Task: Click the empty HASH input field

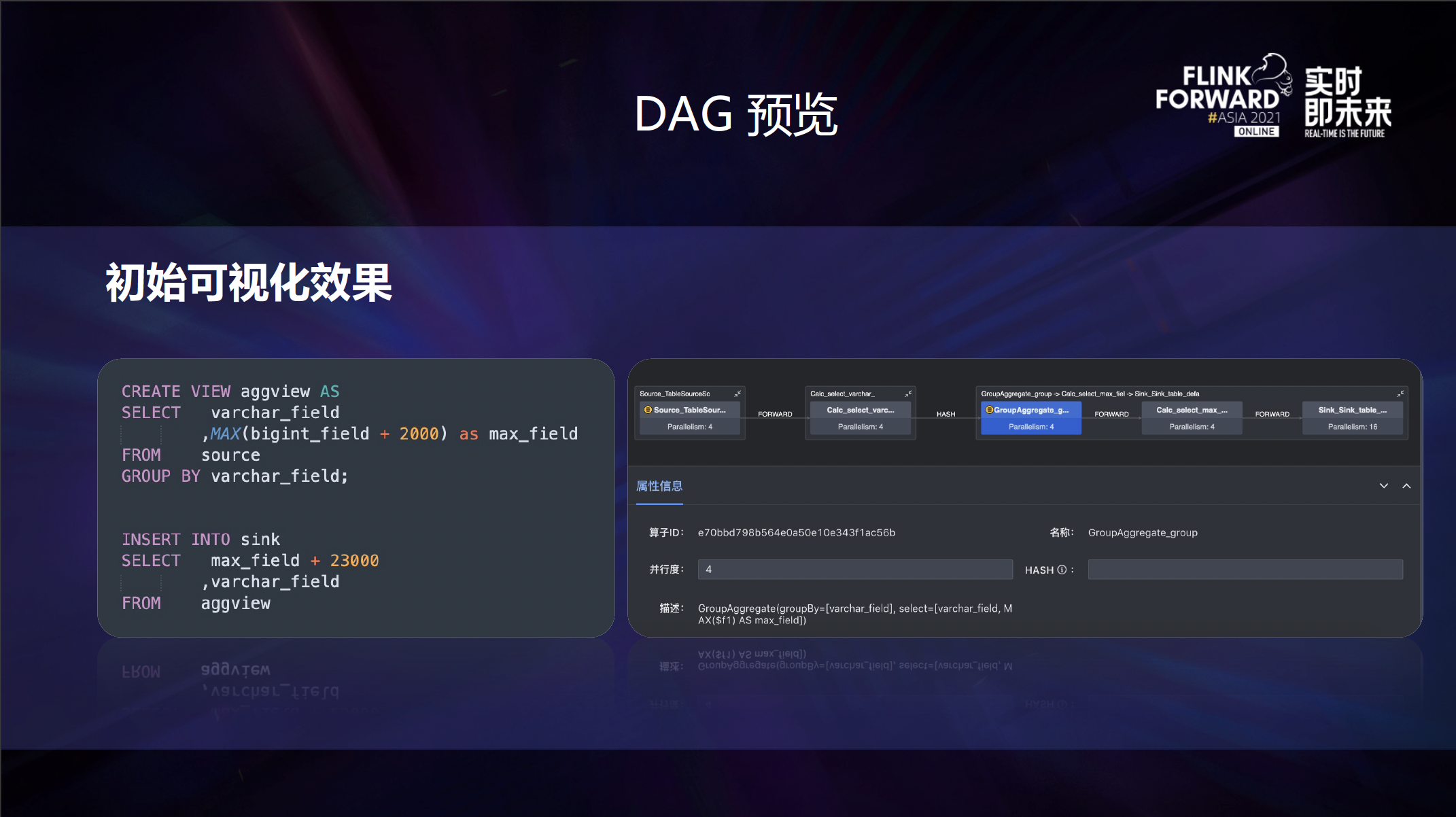Action: click(1245, 570)
